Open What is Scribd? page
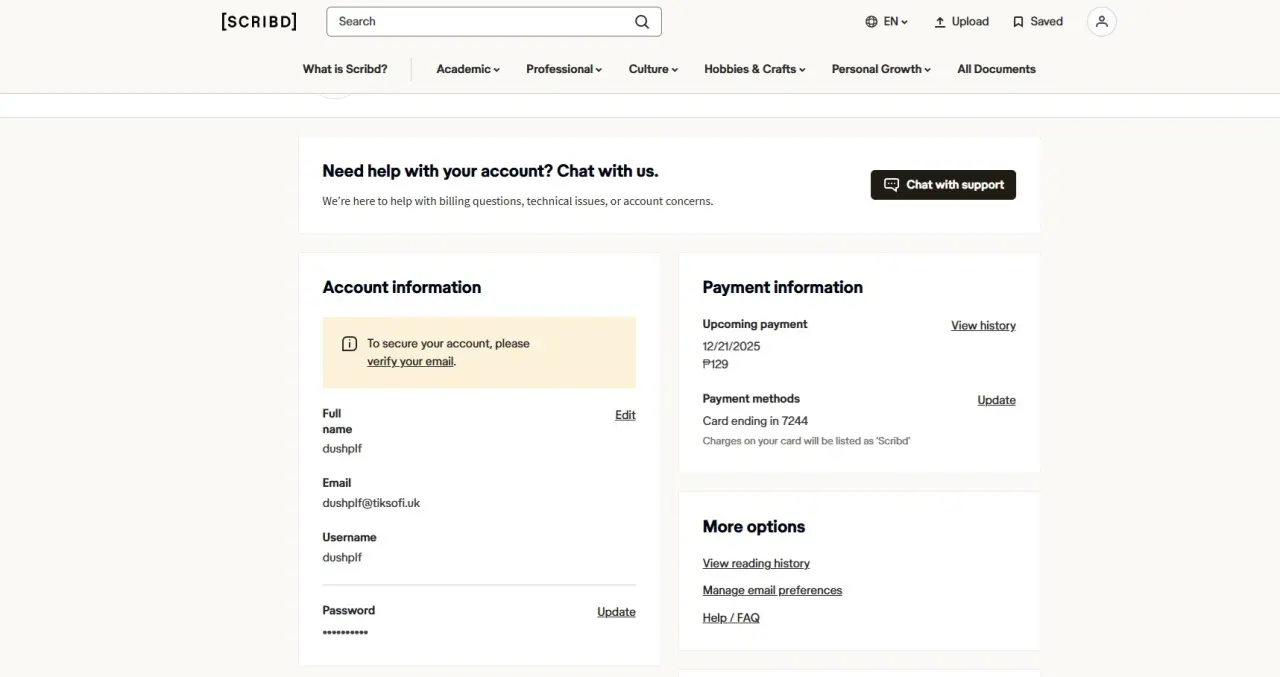The image size is (1280, 677). (345, 69)
